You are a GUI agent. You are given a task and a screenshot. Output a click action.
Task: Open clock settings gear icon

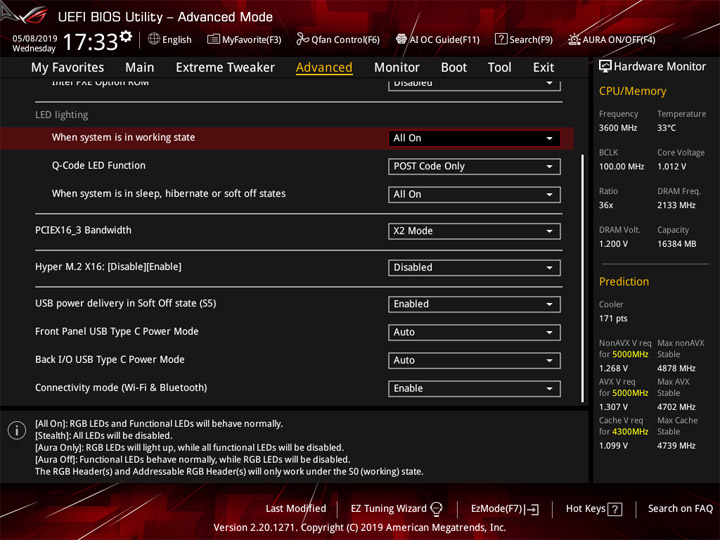(126, 37)
